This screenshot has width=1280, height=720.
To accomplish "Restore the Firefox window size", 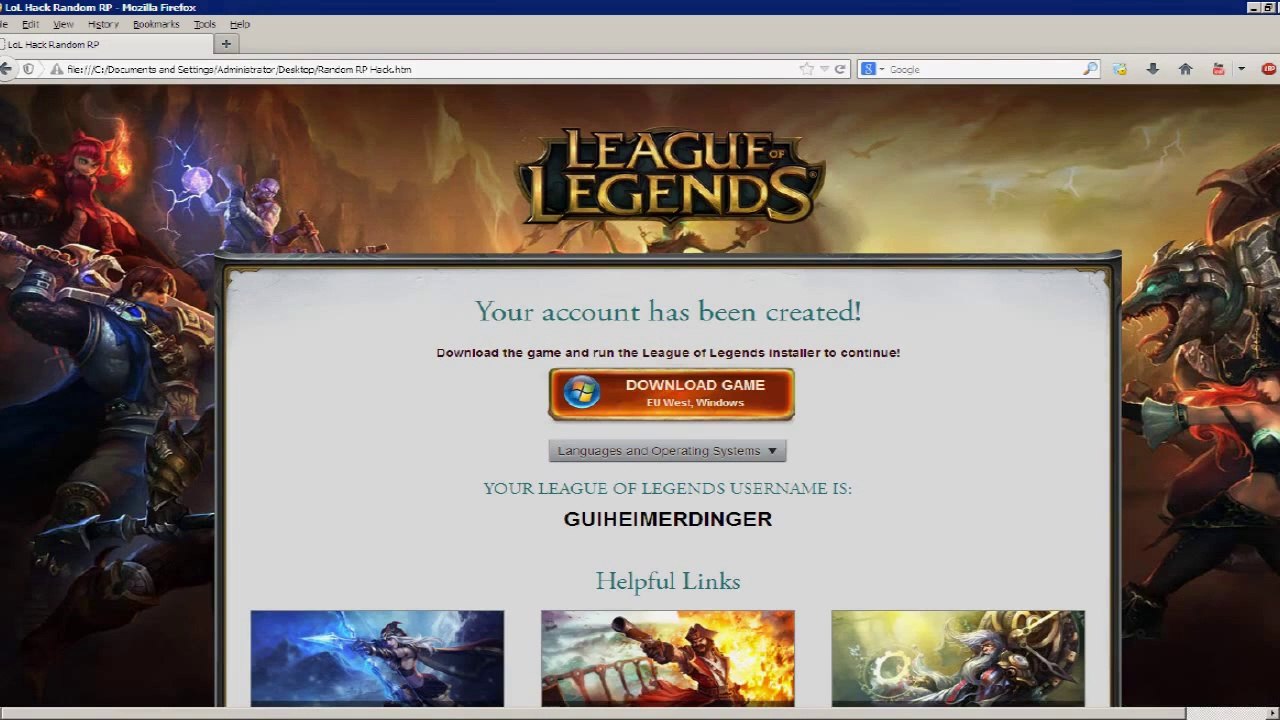I will (1268, 7).
